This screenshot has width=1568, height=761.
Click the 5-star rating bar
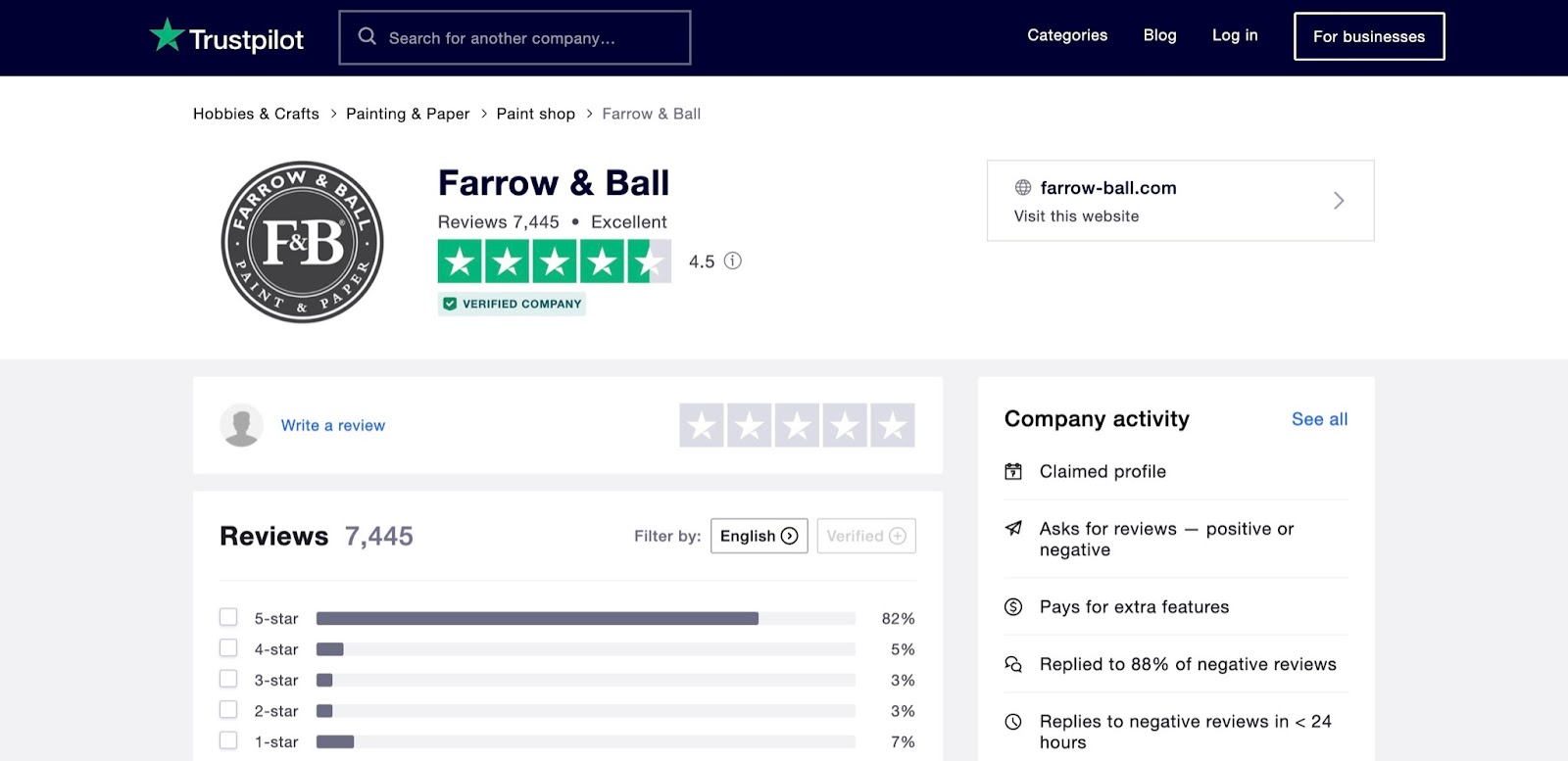tap(586, 619)
